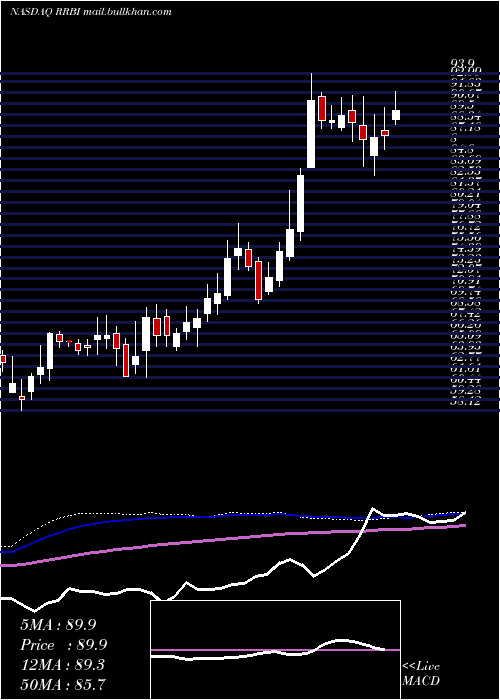Click inside the MACD inset chart box

pos(275,650)
